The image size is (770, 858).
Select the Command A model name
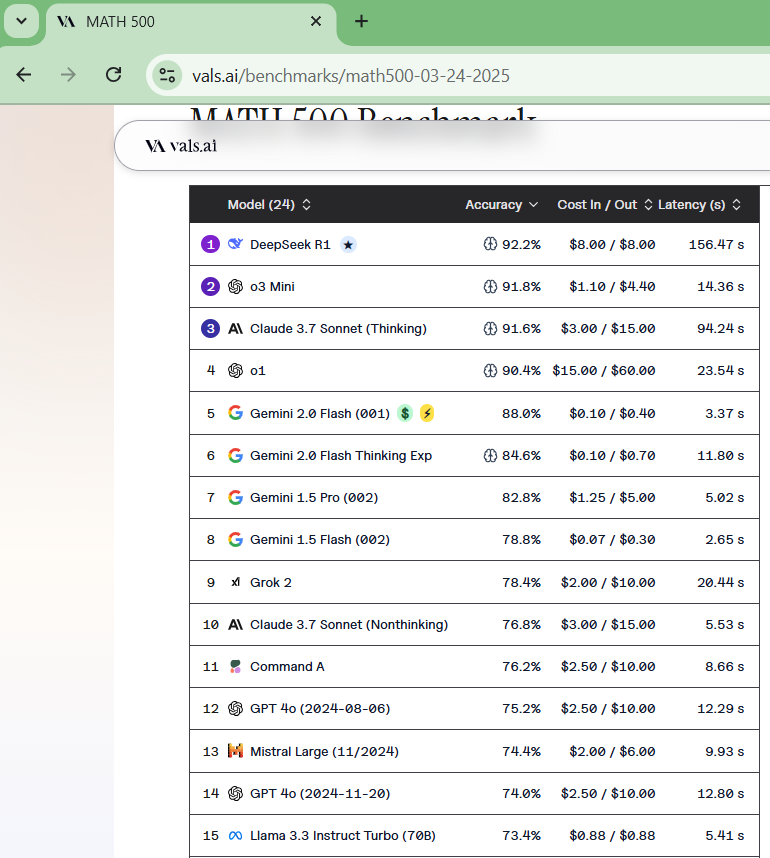click(287, 666)
